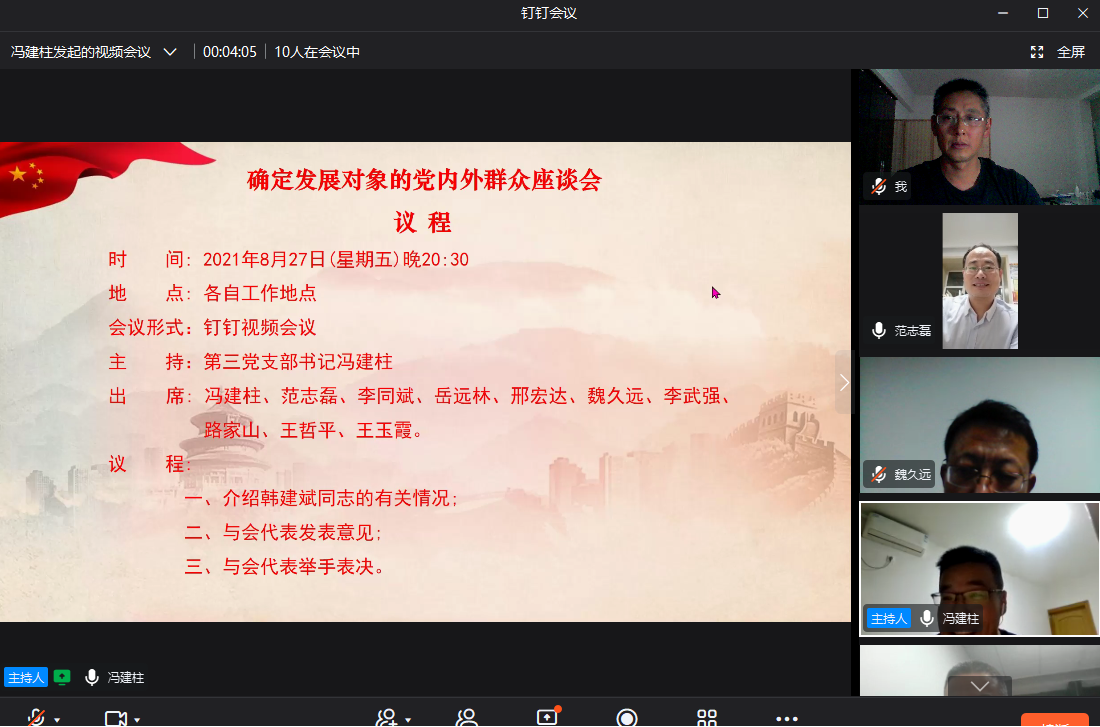Switch video layout using the grid icon
This screenshot has width=1100, height=727.
(x=707, y=716)
